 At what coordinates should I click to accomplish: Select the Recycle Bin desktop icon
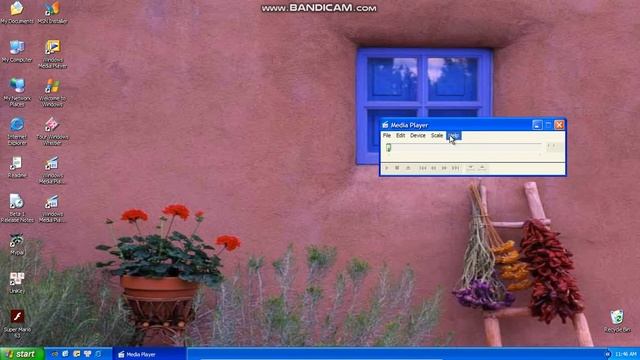click(617, 321)
